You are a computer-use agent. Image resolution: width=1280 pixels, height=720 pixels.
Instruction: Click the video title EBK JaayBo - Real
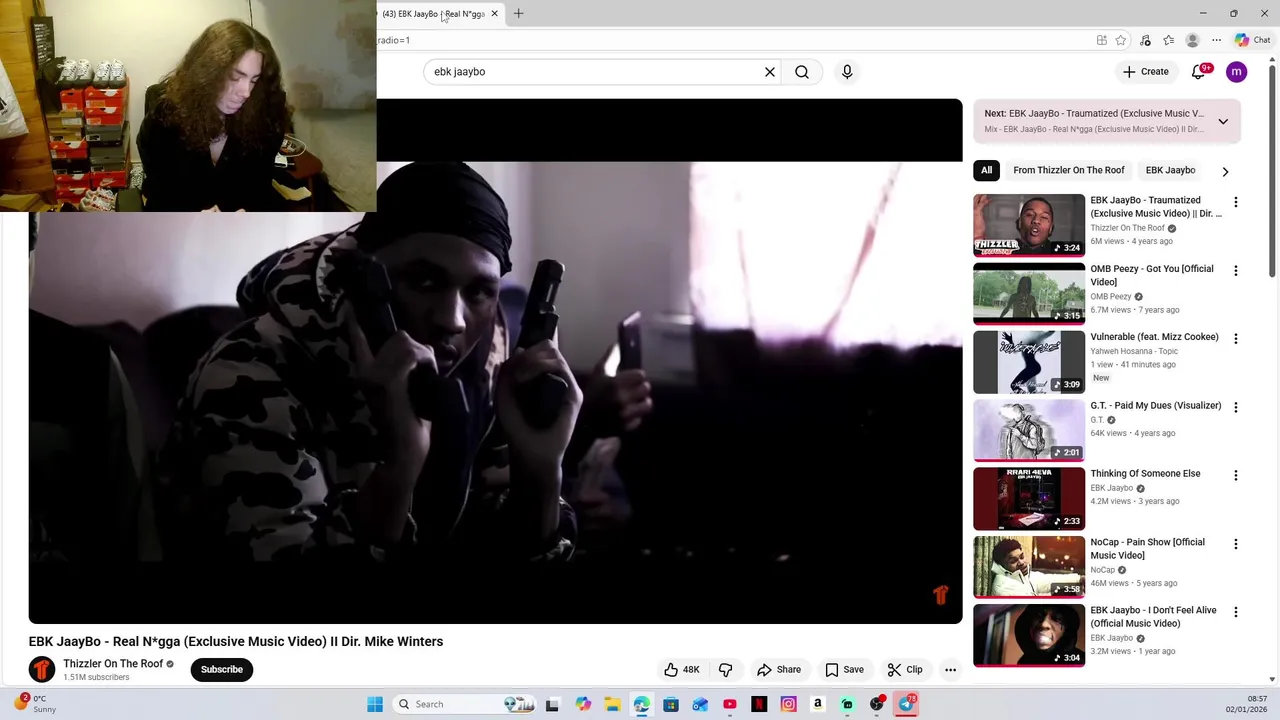pos(236,642)
